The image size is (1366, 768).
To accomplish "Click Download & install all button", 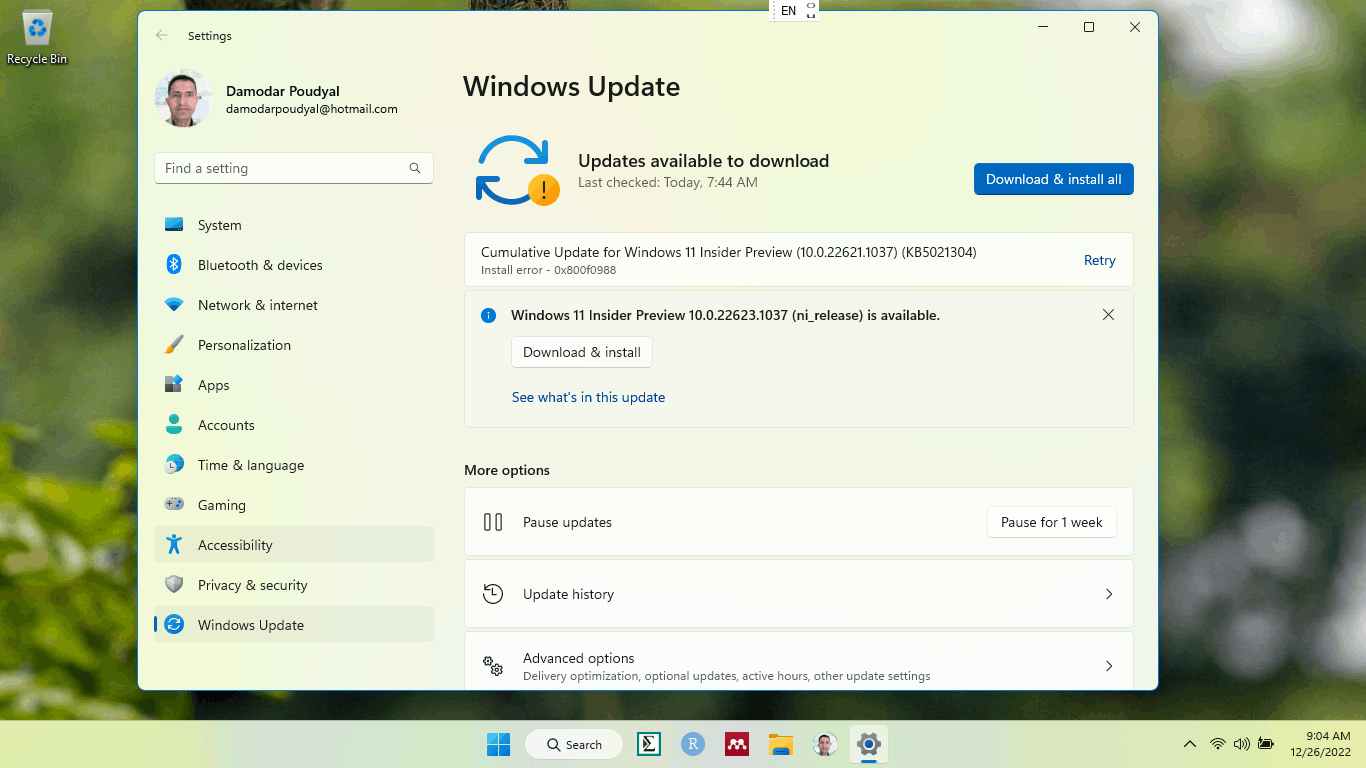I will coord(1054,179).
